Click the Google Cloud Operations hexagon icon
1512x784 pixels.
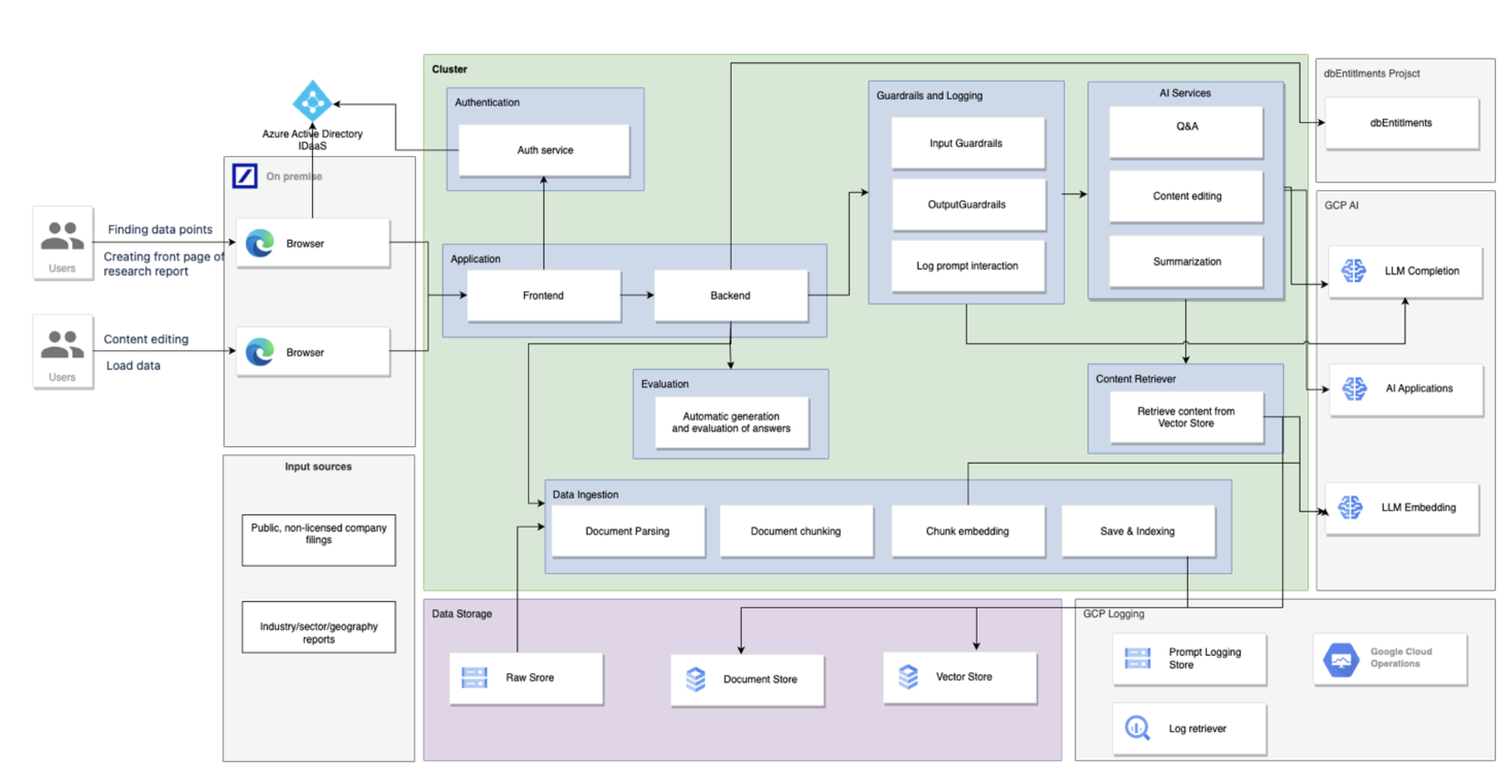coord(1341,660)
